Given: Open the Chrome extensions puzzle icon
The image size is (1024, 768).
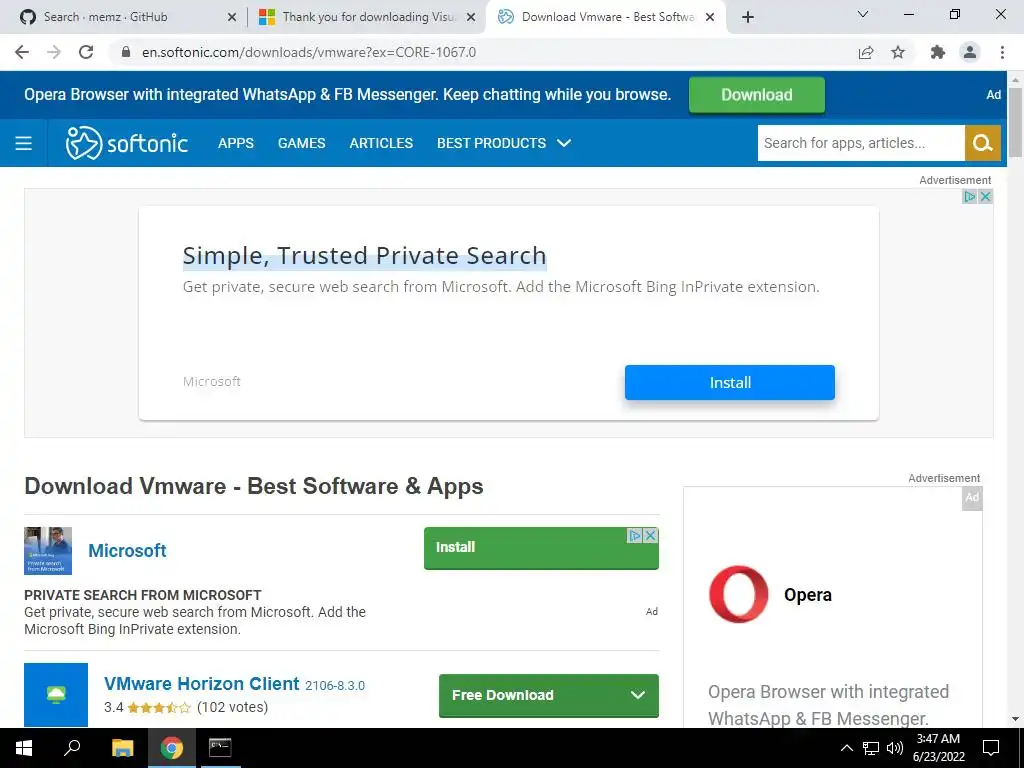Looking at the screenshot, I should click(938, 52).
